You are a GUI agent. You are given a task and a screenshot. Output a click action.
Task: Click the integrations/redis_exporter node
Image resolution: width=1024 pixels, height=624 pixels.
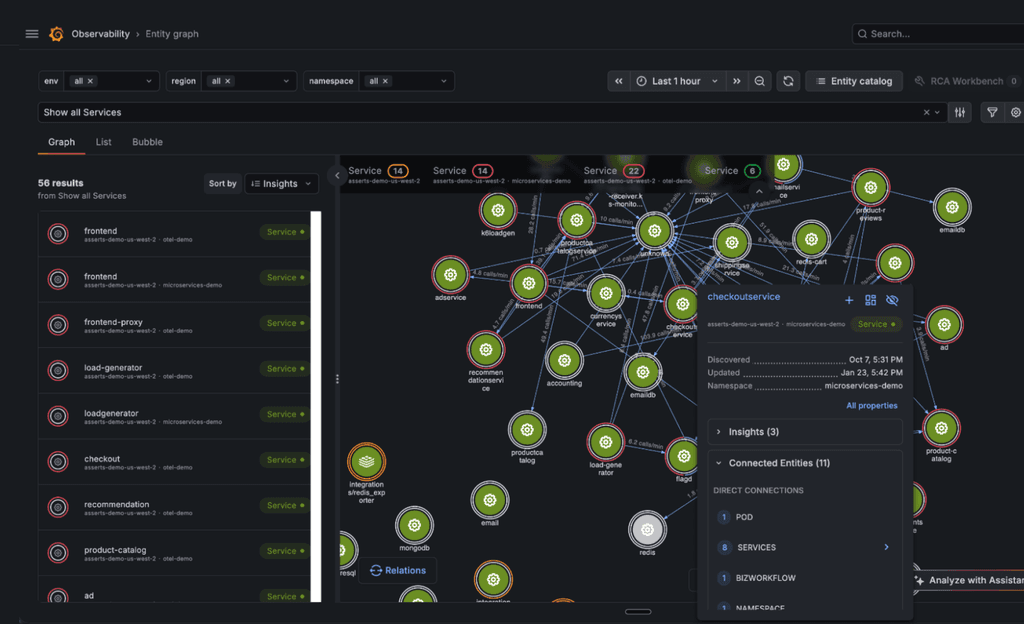pos(366,461)
